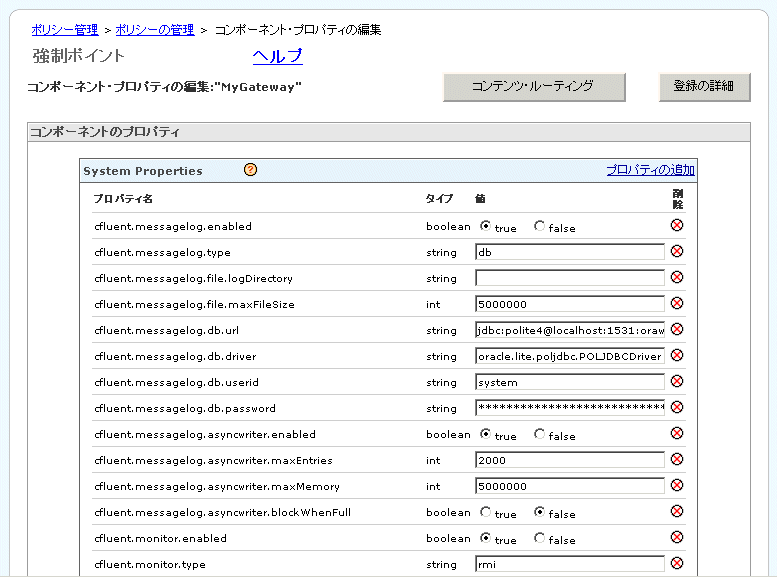Delete the cfluent.messagelog.asyncwriter.blockWhenFull property
Screen dimensions: 777x577
[677, 512]
